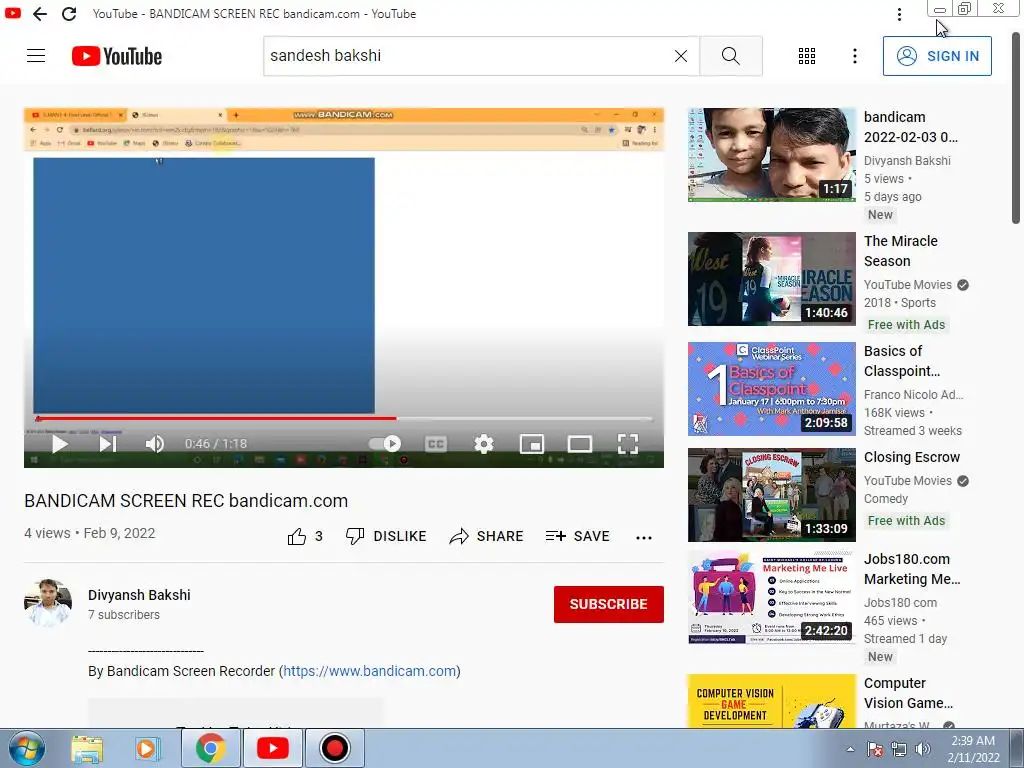Screen dimensions: 1024x768
Task: Open the app window three-dot menu
Action: (899, 14)
